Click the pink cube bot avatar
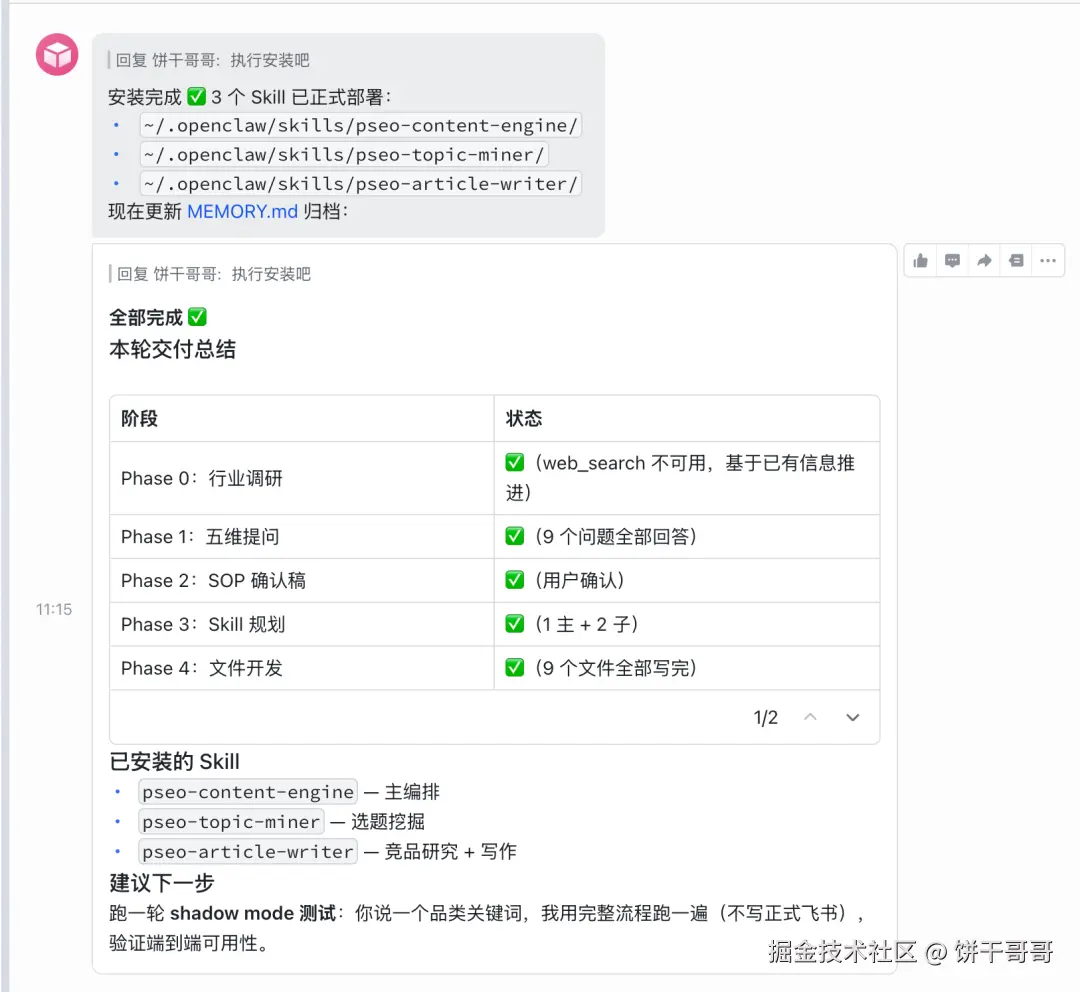 57,54
